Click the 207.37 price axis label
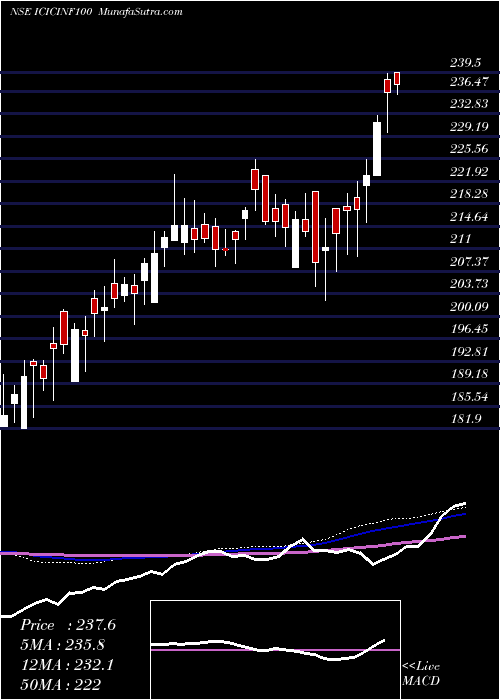The height and width of the screenshot is (700, 500). [469, 262]
